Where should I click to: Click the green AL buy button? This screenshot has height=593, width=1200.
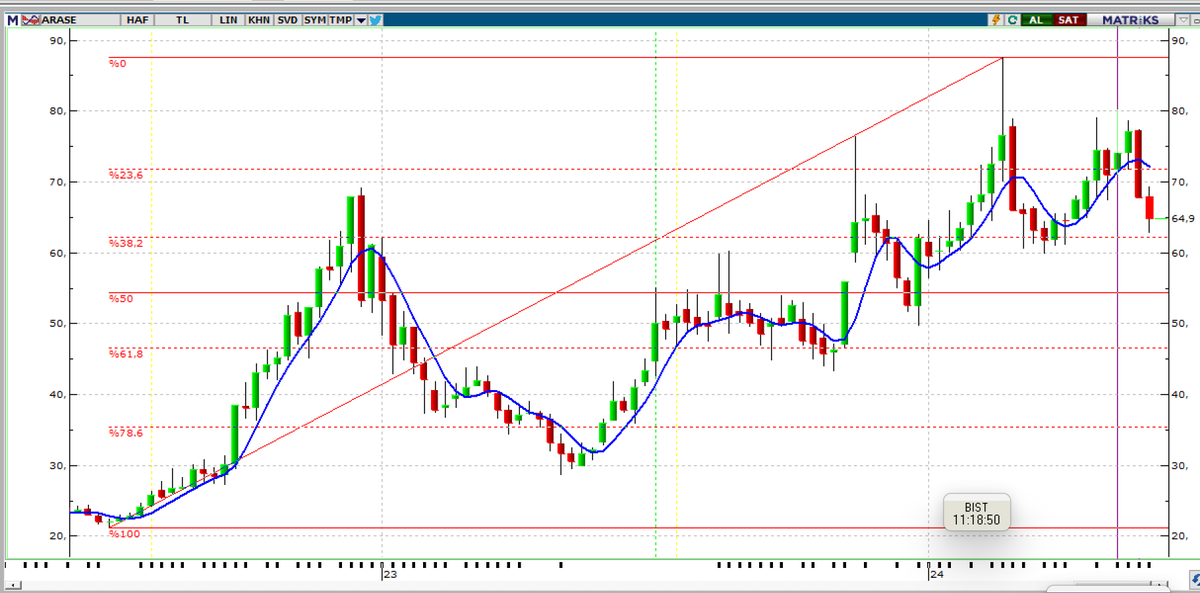pos(1037,20)
